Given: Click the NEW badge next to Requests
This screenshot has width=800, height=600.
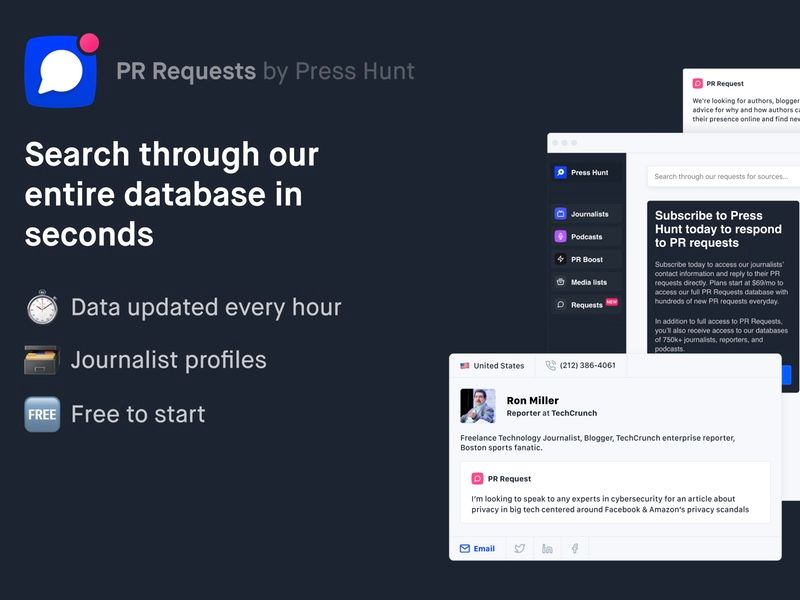Looking at the screenshot, I should [x=610, y=303].
